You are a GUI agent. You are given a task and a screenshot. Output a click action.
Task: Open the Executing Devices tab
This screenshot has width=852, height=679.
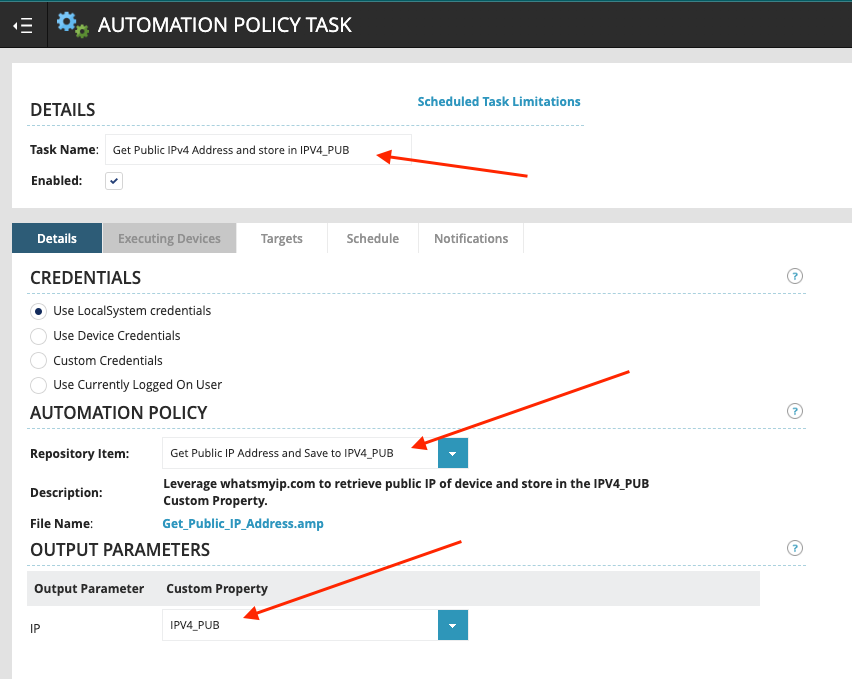pos(169,238)
